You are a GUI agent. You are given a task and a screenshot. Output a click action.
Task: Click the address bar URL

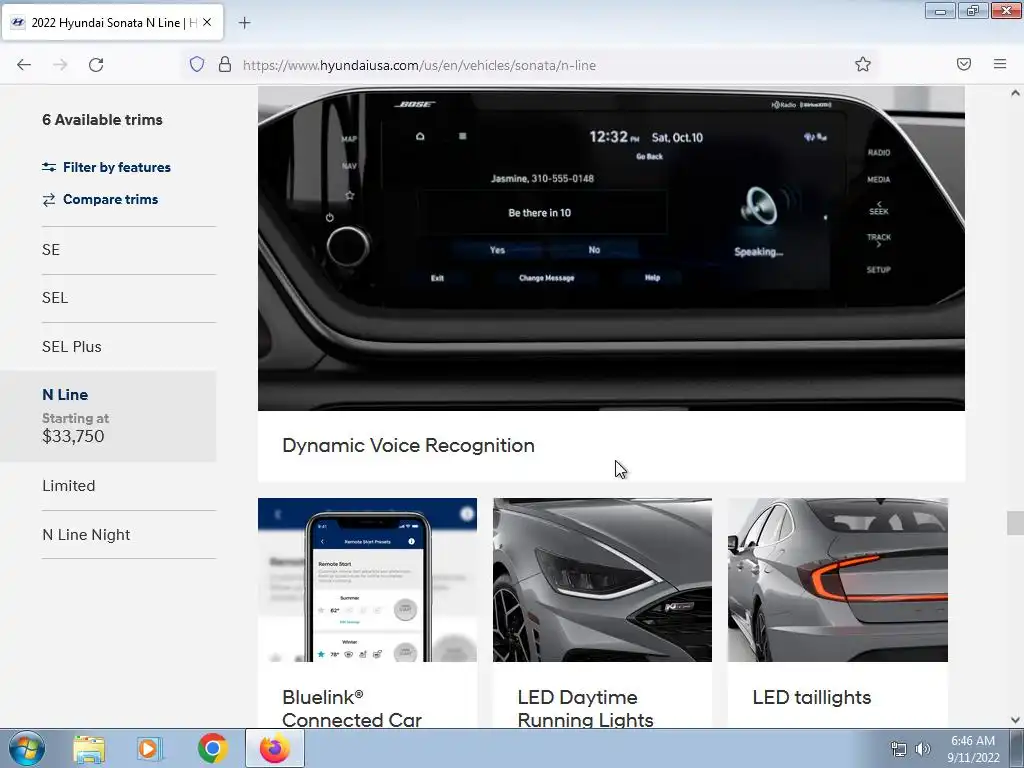(x=419, y=65)
